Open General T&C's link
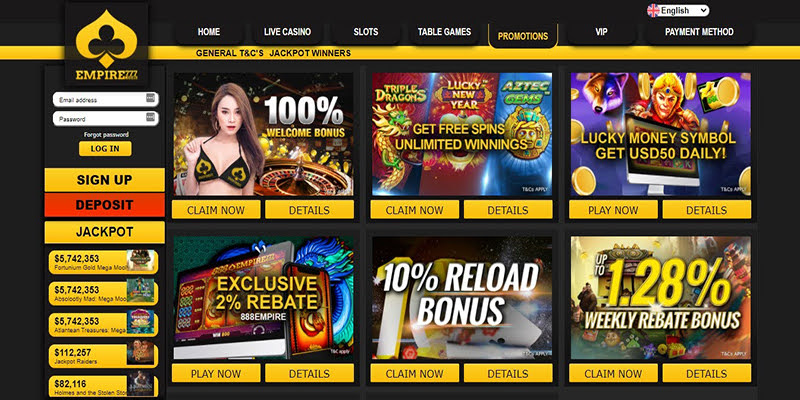 [230, 53]
